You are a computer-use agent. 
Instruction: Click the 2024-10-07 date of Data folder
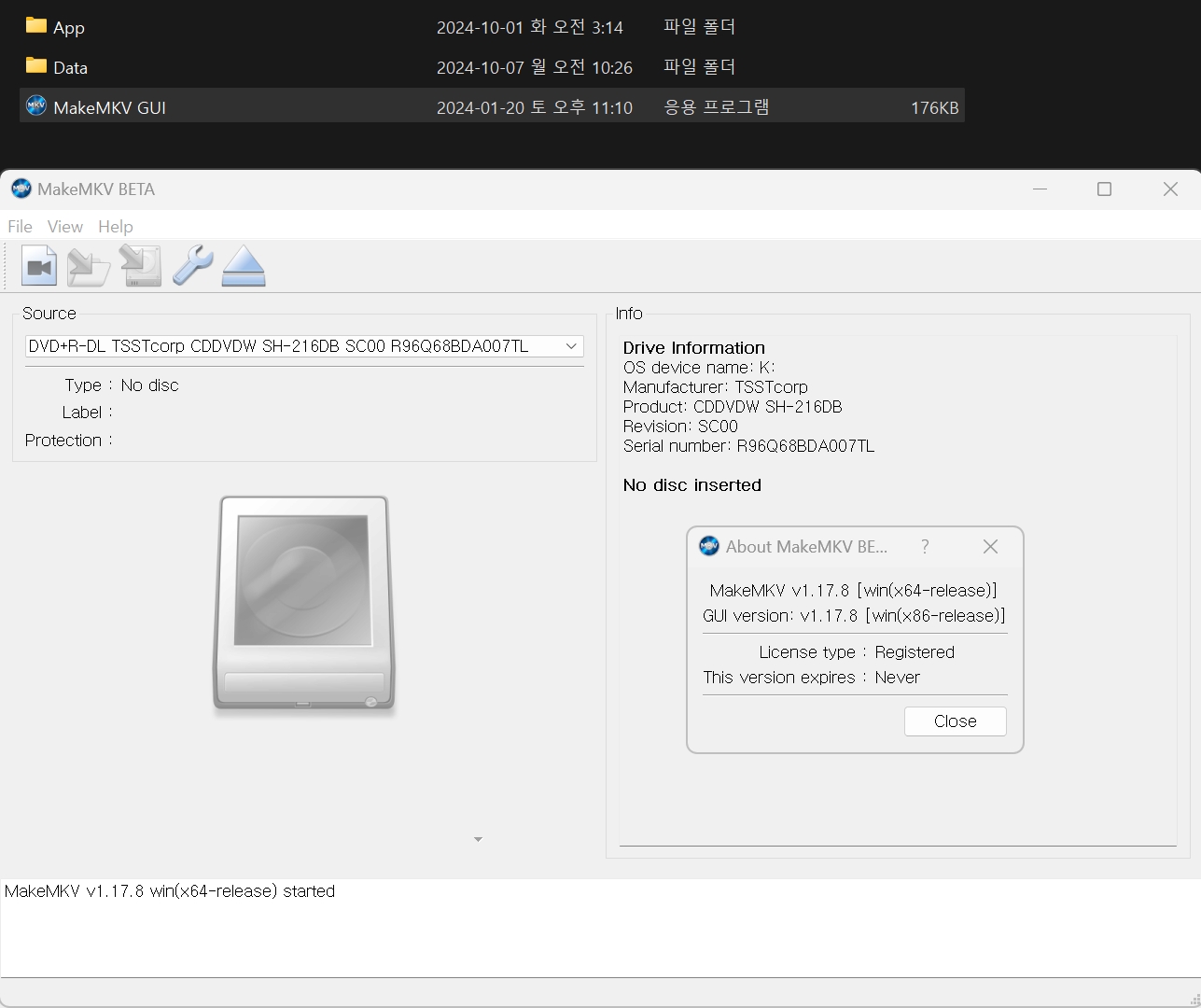(x=535, y=67)
